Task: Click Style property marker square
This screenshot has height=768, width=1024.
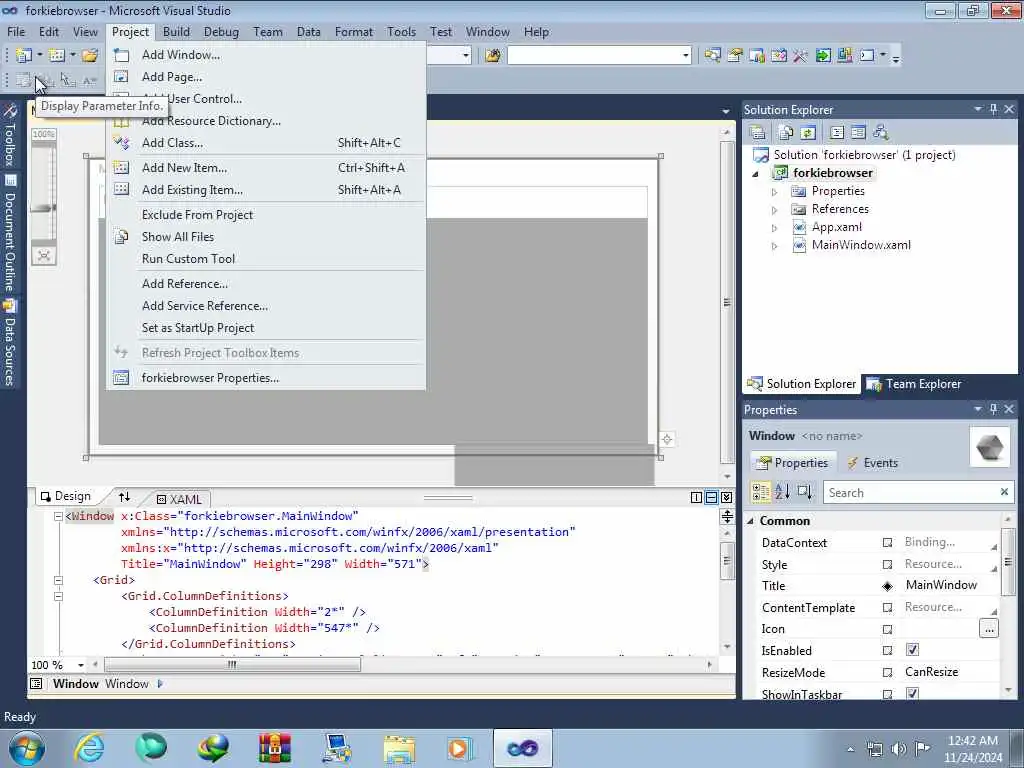Action: 888,564
